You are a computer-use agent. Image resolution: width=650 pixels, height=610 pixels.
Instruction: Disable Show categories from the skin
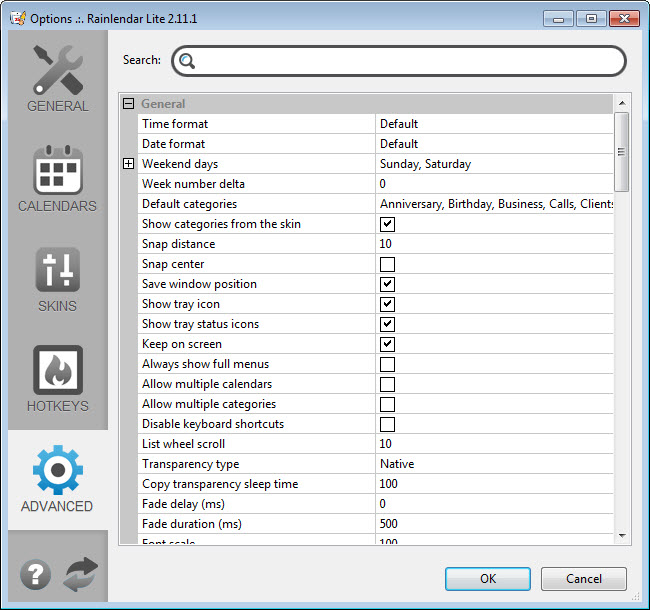tap(387, 224)
